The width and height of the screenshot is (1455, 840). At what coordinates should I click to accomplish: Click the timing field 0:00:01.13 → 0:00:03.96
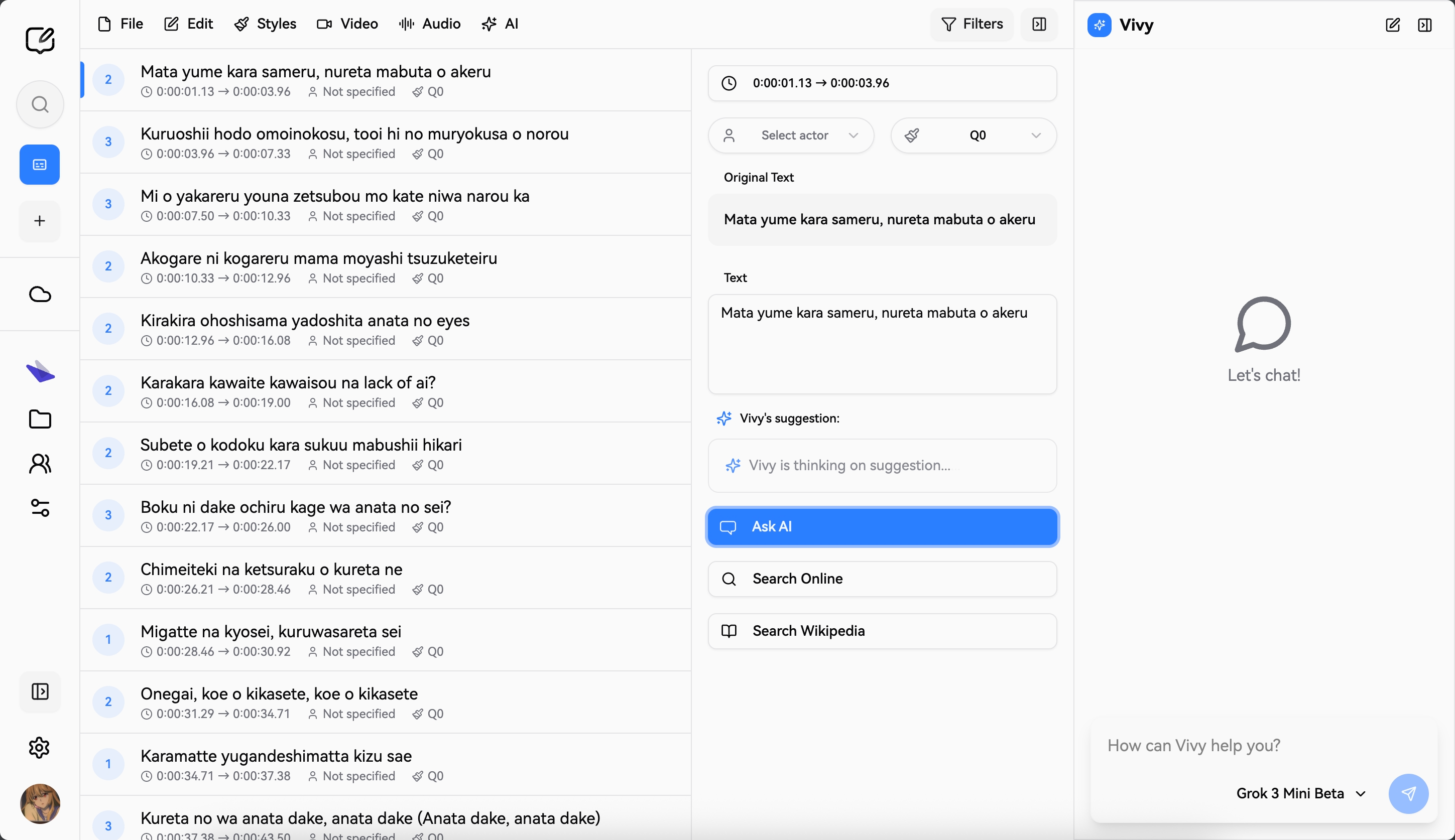point(883,83)
